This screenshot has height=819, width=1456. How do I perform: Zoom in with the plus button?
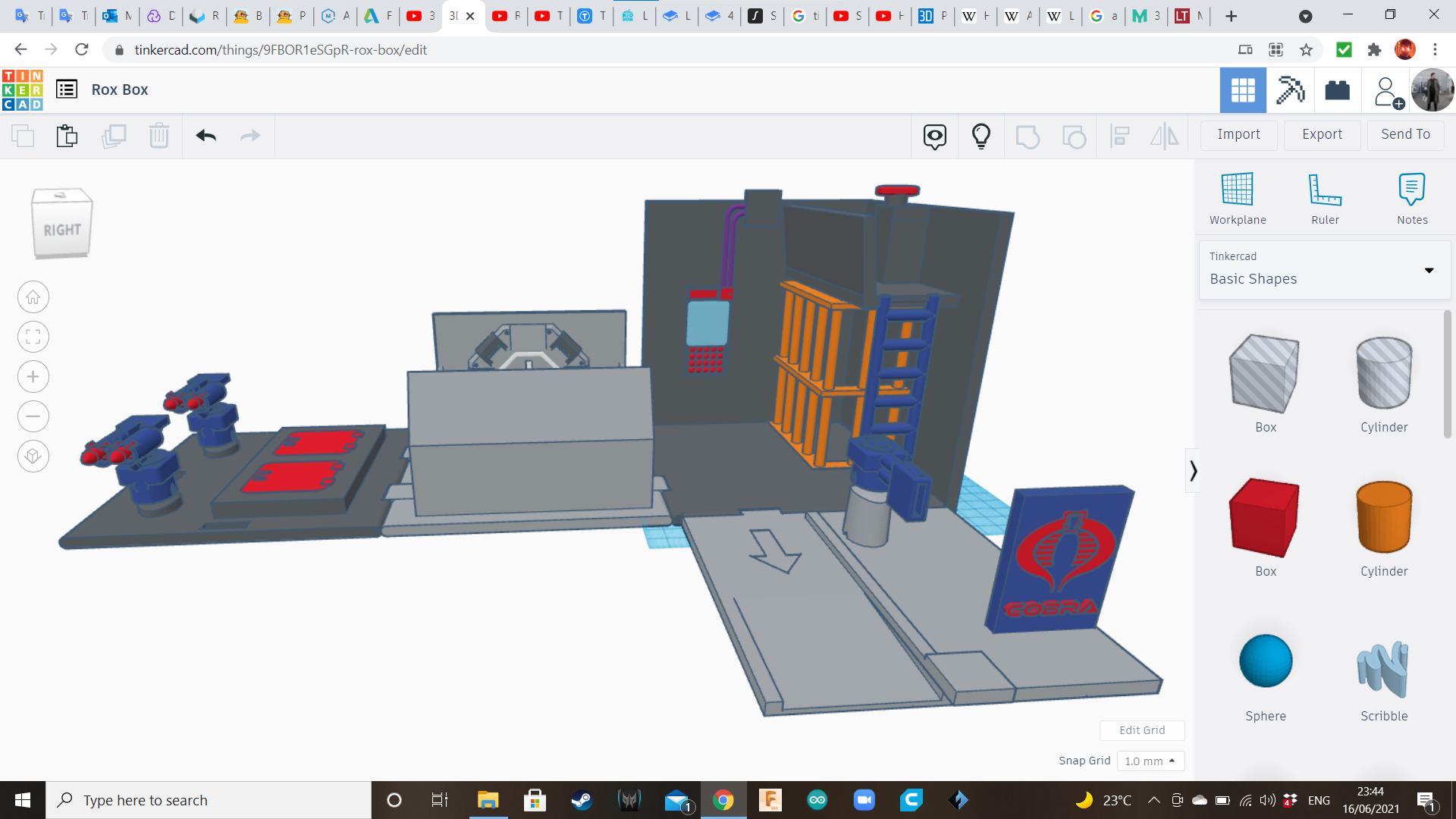tap(33, 377)
